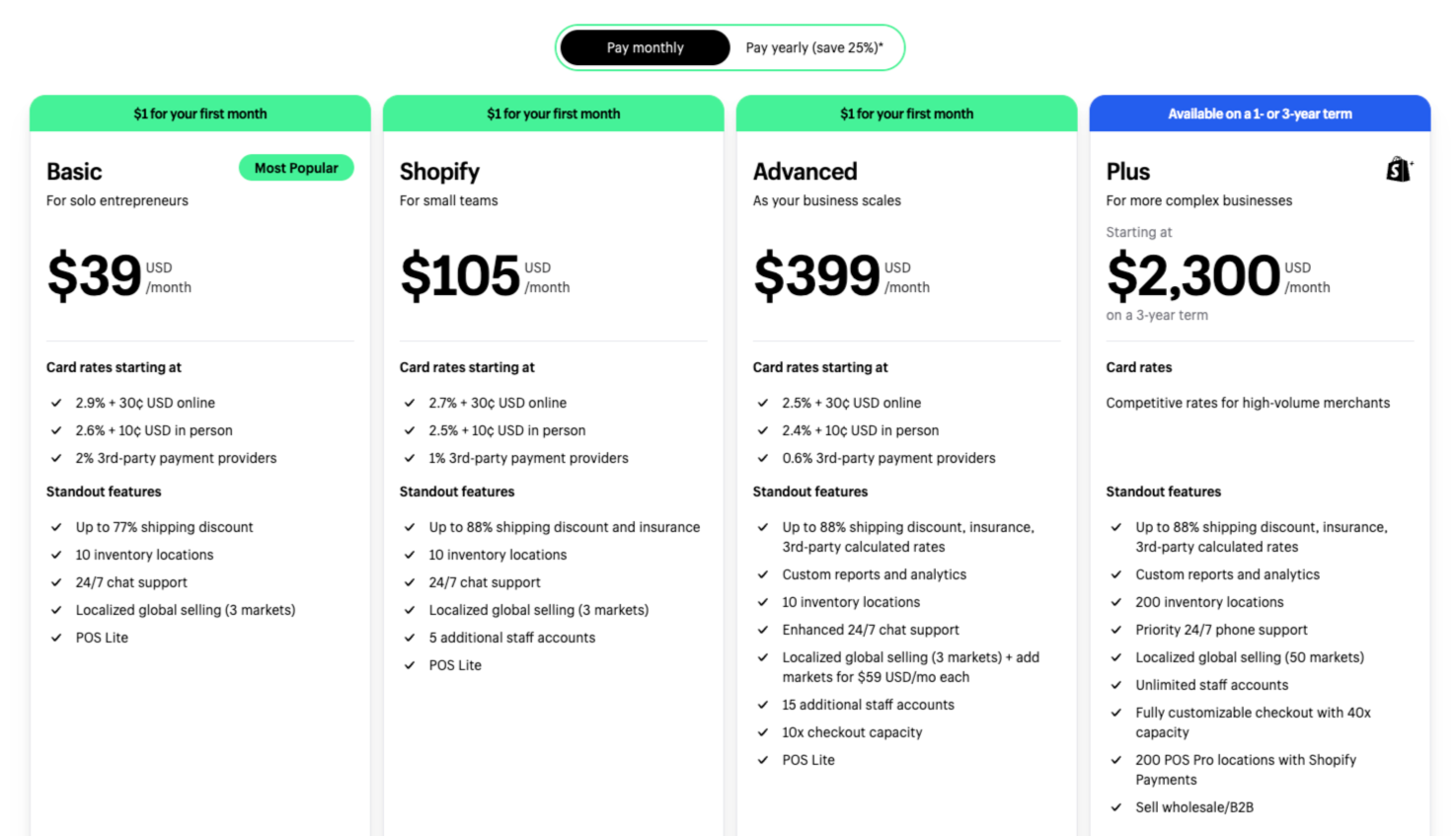Click the Most Popular badge on Basic
This screenshot has width=1456, height=836.
click(296, 168)
